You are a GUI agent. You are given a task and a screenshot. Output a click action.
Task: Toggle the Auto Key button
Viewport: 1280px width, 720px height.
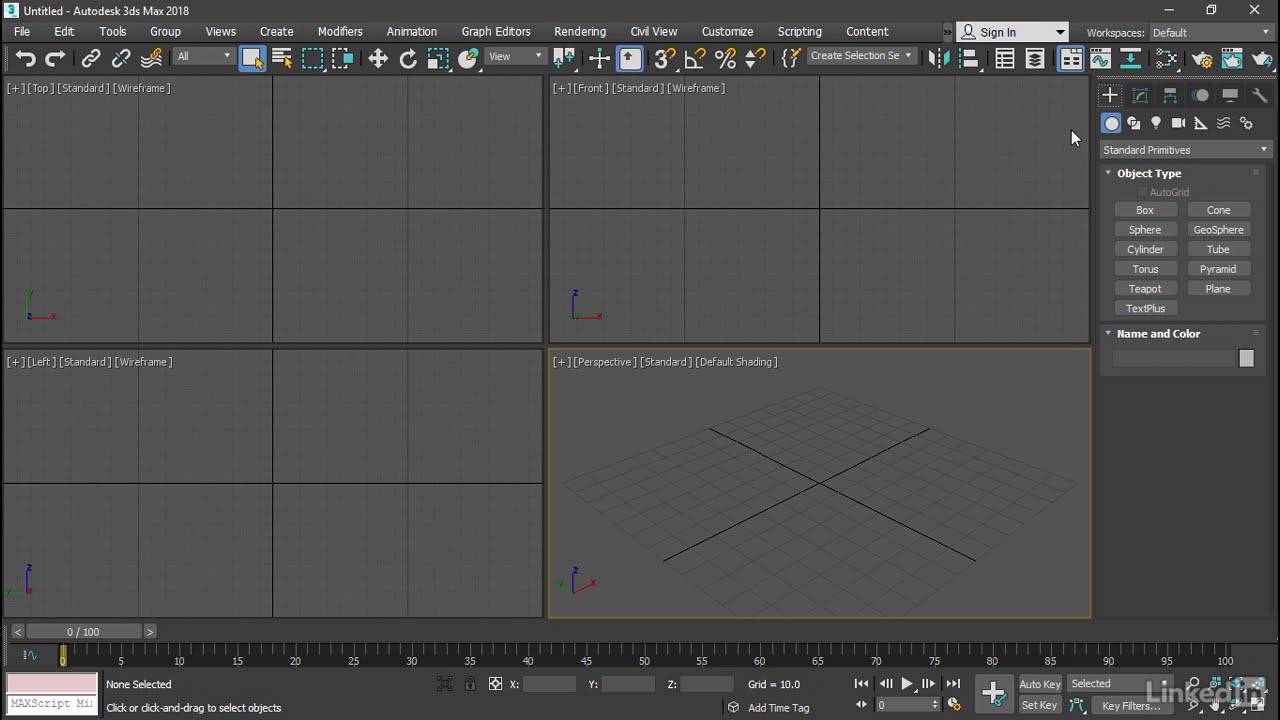tap(1040, 684)
